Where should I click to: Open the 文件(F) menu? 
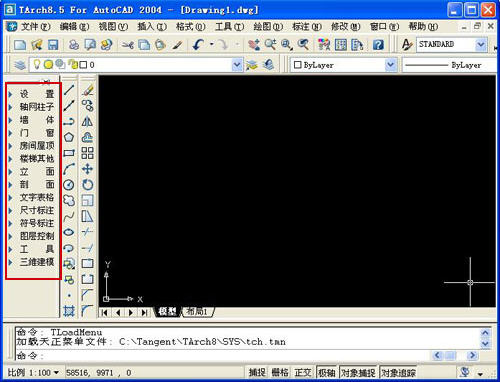[x=35, y=27]
